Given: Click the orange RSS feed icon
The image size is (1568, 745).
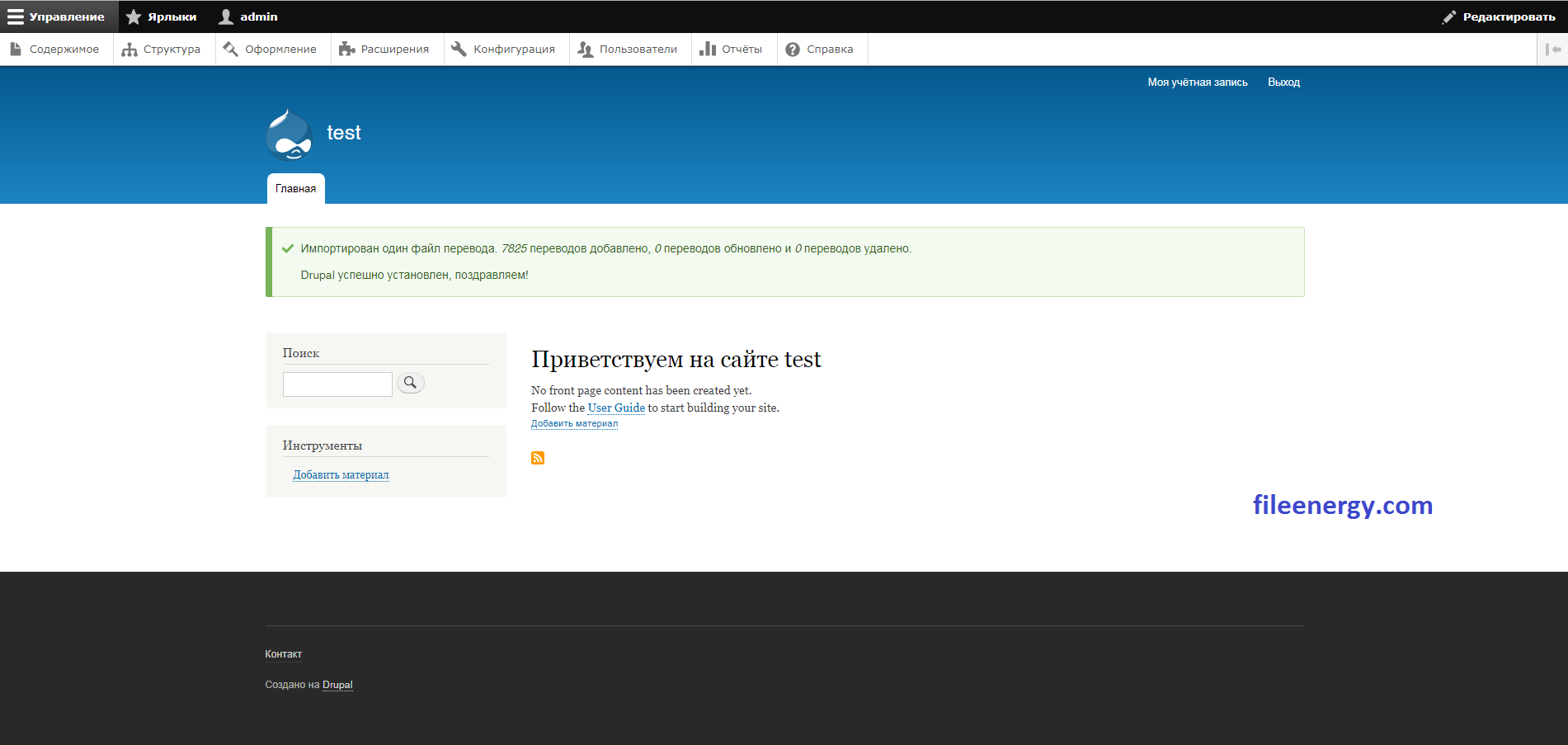Looking at the screenshot, I should pos(538,458).
